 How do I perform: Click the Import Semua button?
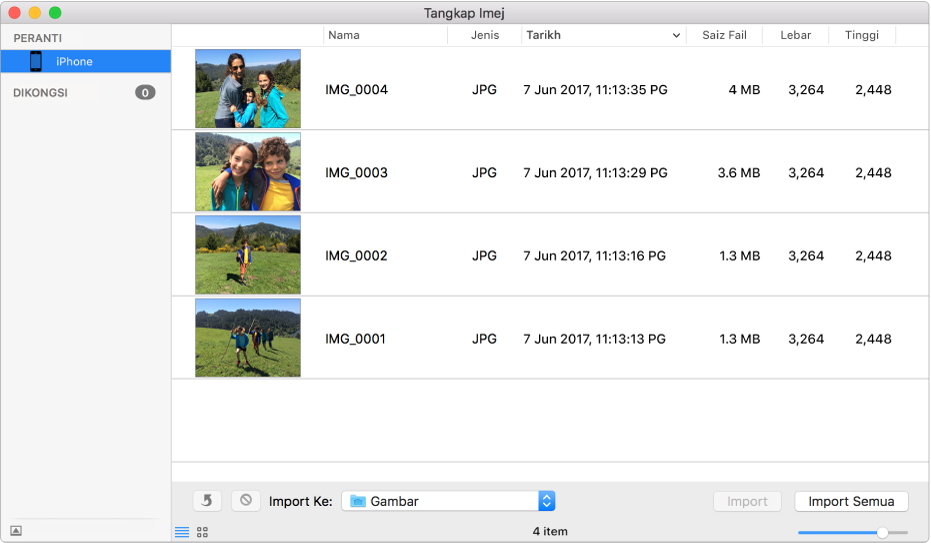[x=851, y=501]
